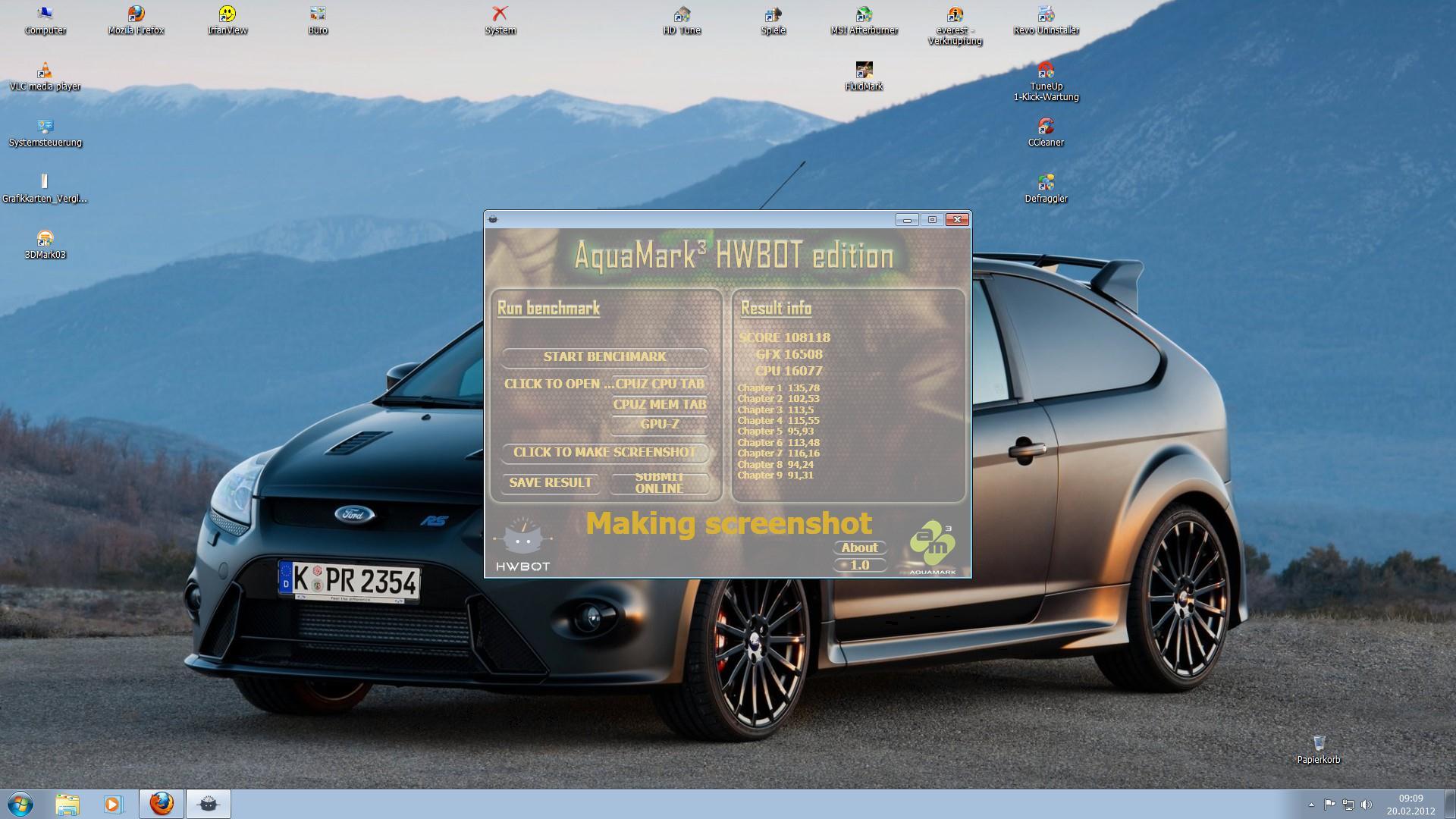Launch TuneUp 1-Klick-Wartung shortcut
Viewport: 1456px width, 819px height.
click(1046, 82)
